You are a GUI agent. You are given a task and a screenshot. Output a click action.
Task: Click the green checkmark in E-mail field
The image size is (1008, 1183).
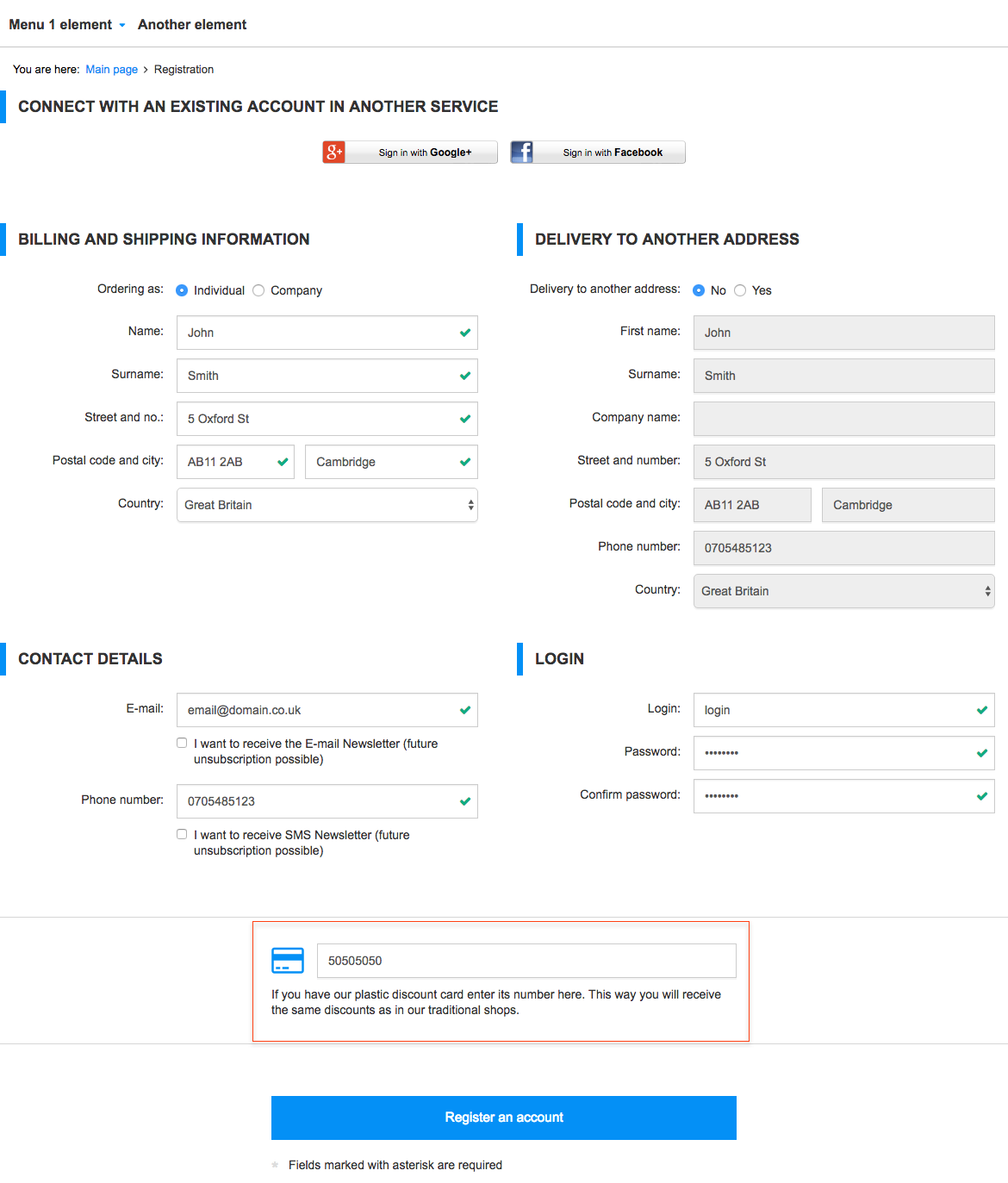point(465,710)
